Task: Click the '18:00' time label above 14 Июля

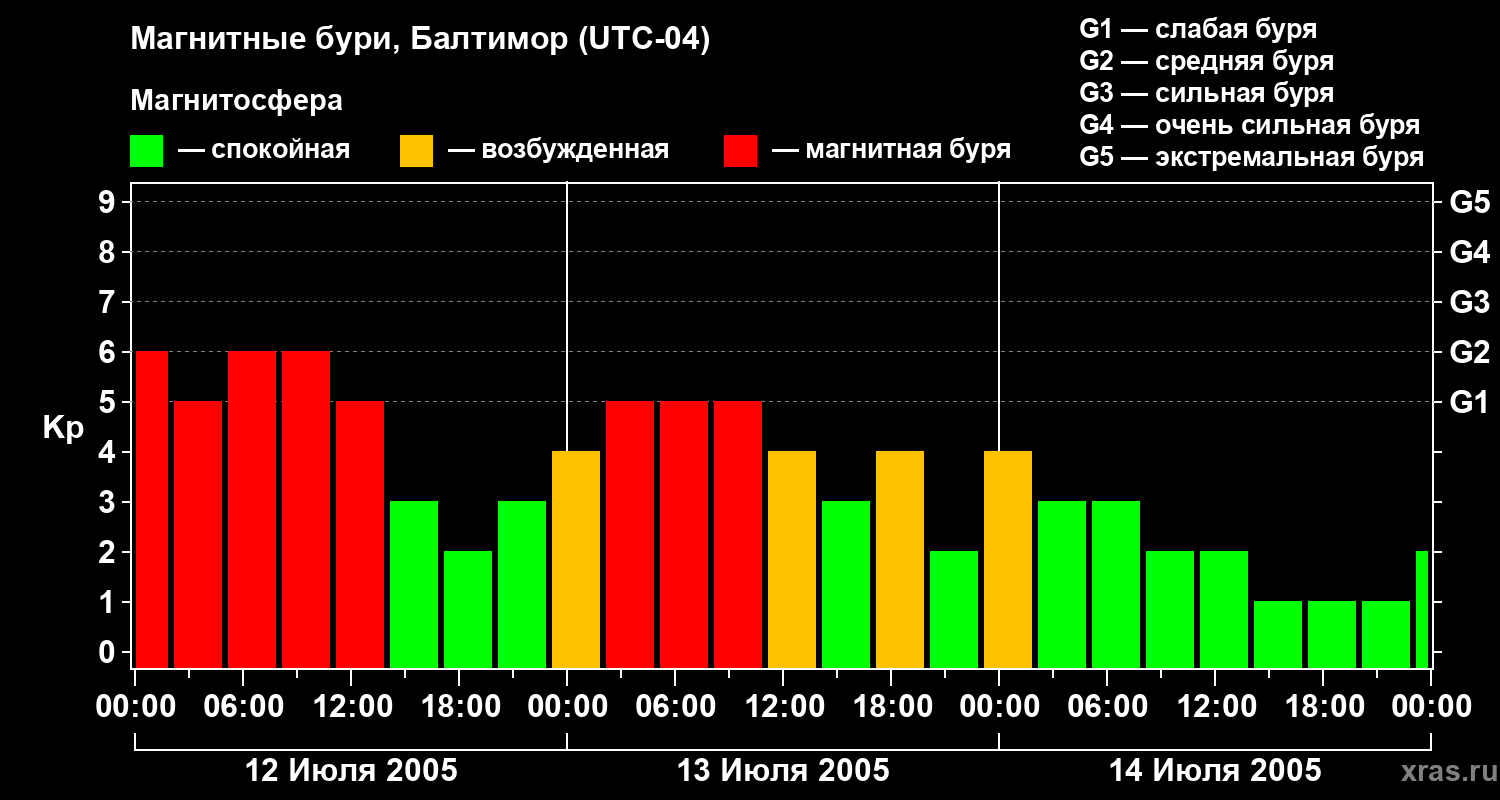Action: click(1323, 707)
